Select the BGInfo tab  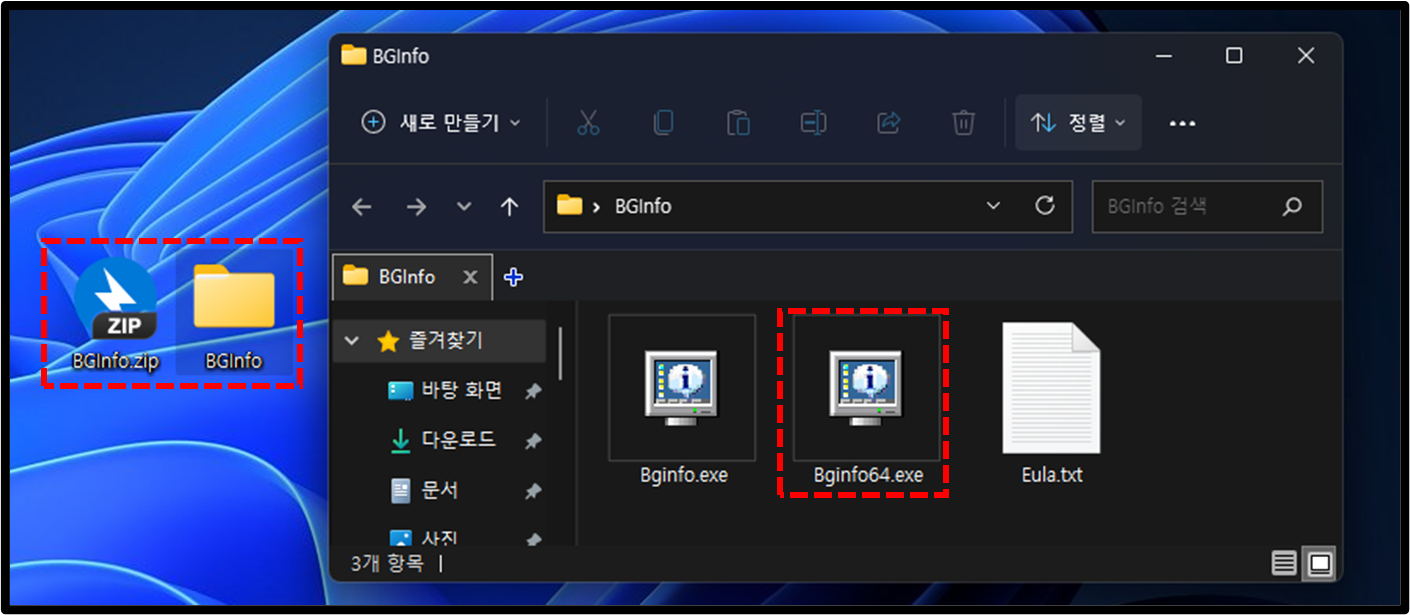click(x=412, y=277)
